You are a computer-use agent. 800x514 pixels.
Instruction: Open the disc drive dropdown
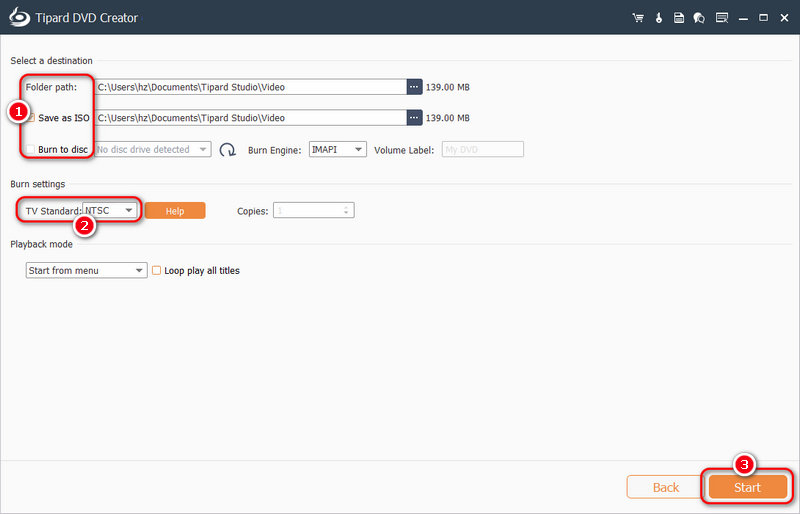pos(153,150)
